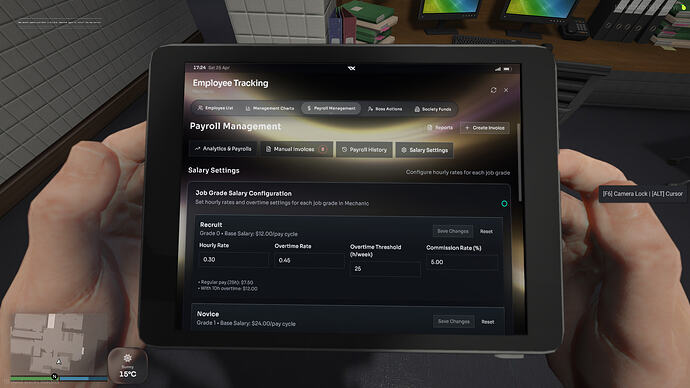
Task: Click the 'Payroll Management' page heading
Action: coord(235,126)
